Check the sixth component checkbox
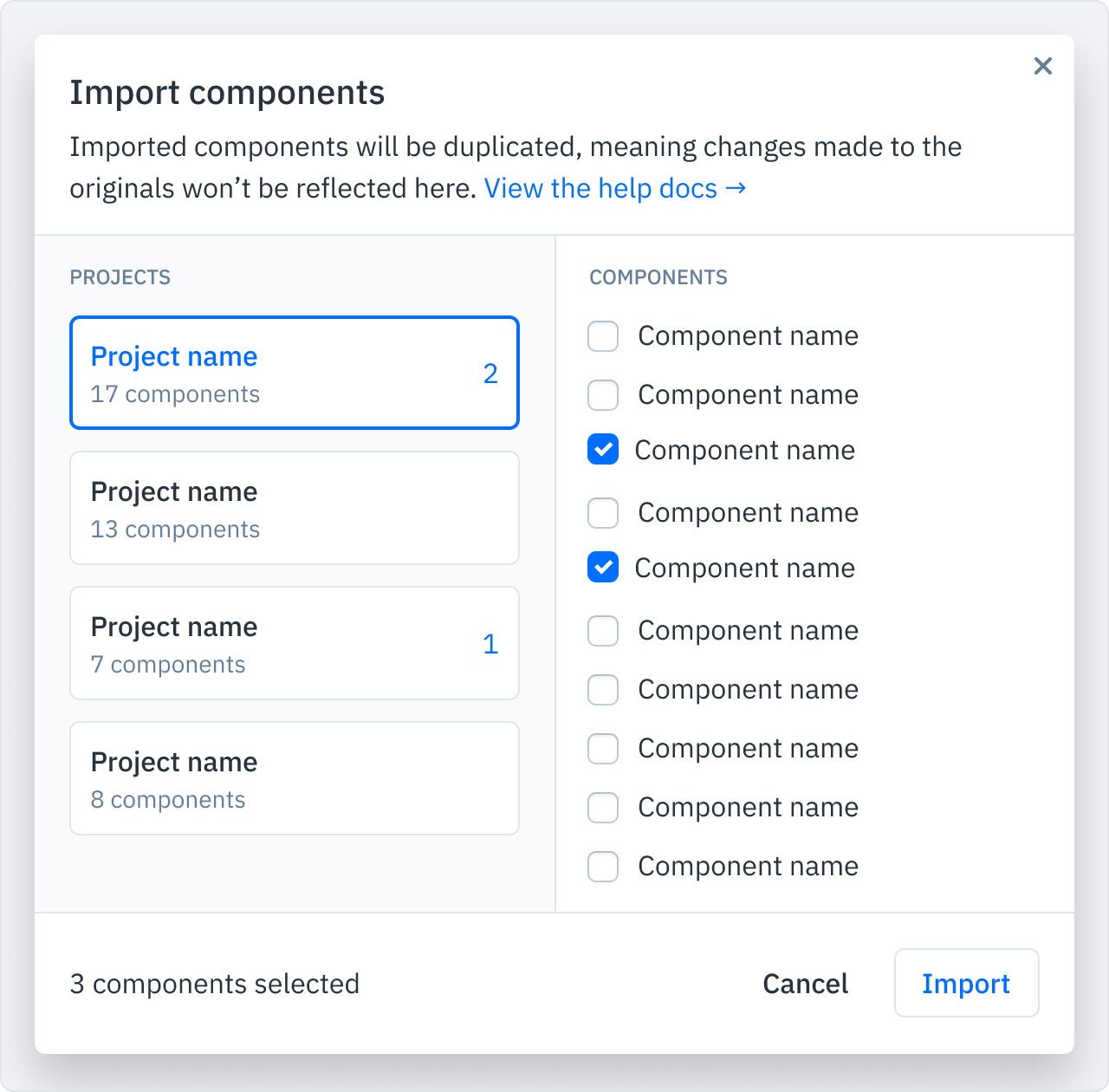Screen dimensions: 1109x1092 point(602,631)
